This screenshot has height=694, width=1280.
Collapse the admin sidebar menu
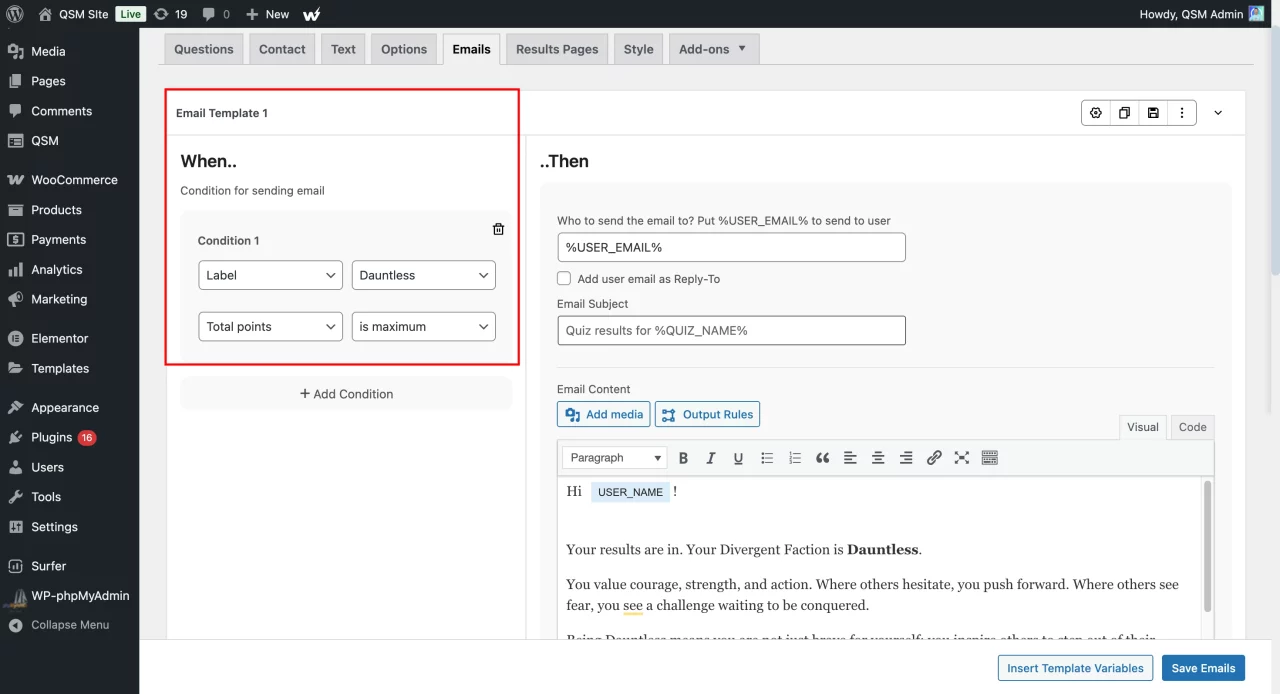click(x=69, y=625)
